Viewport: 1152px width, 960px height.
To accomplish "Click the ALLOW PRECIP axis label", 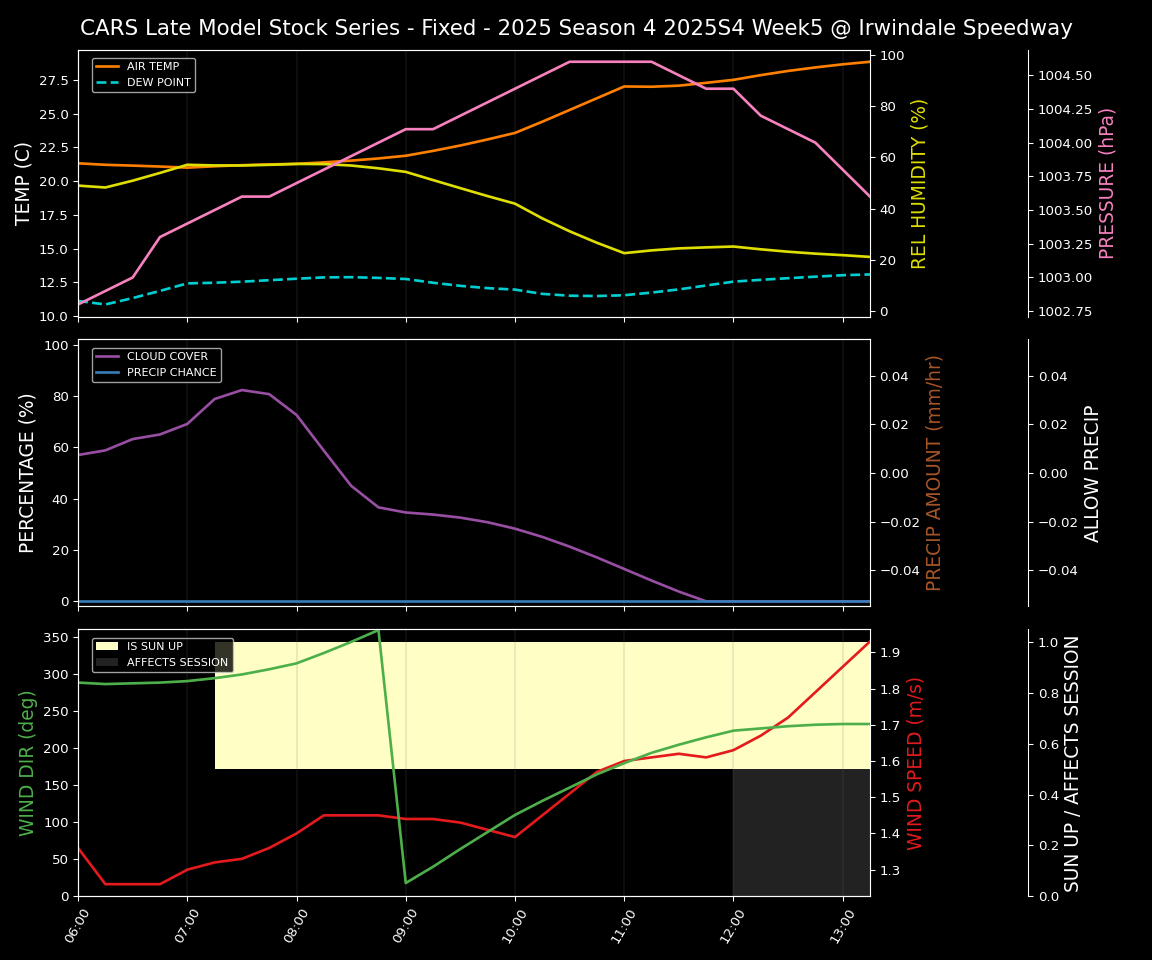I will [1092, 472].
